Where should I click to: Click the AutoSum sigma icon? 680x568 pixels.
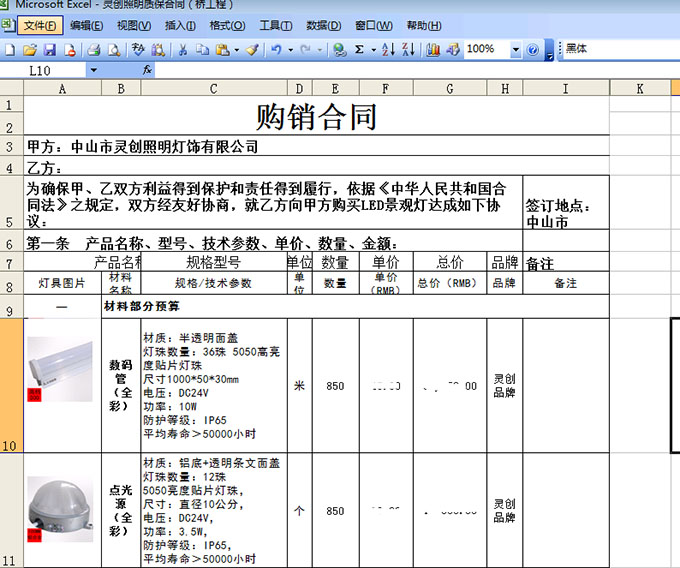(359, 49)
